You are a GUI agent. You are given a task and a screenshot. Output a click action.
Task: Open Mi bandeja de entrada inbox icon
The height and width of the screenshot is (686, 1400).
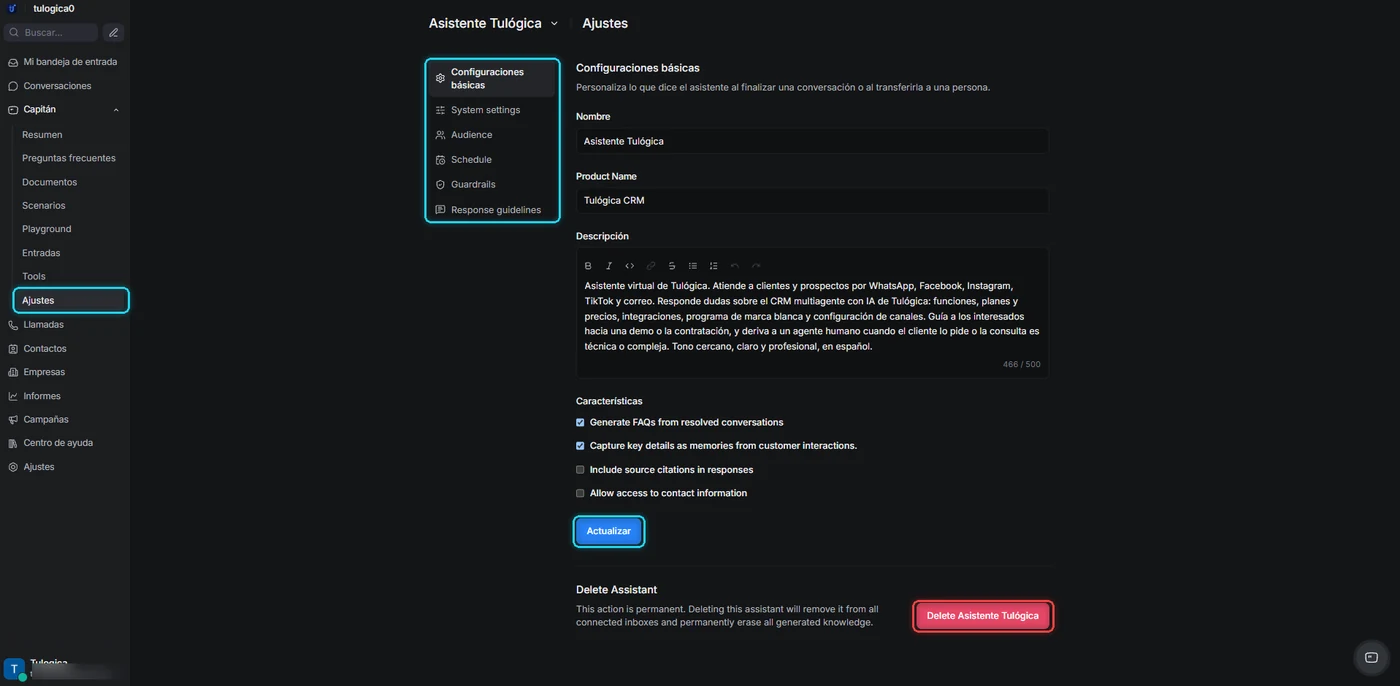13,62
